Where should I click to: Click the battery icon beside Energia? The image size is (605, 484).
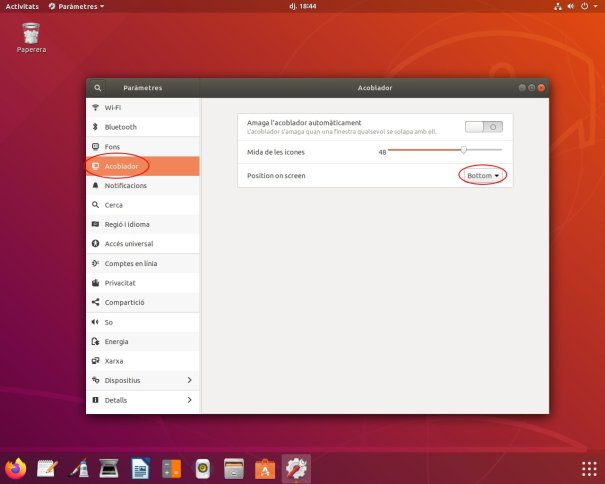[x=95, y=341]
